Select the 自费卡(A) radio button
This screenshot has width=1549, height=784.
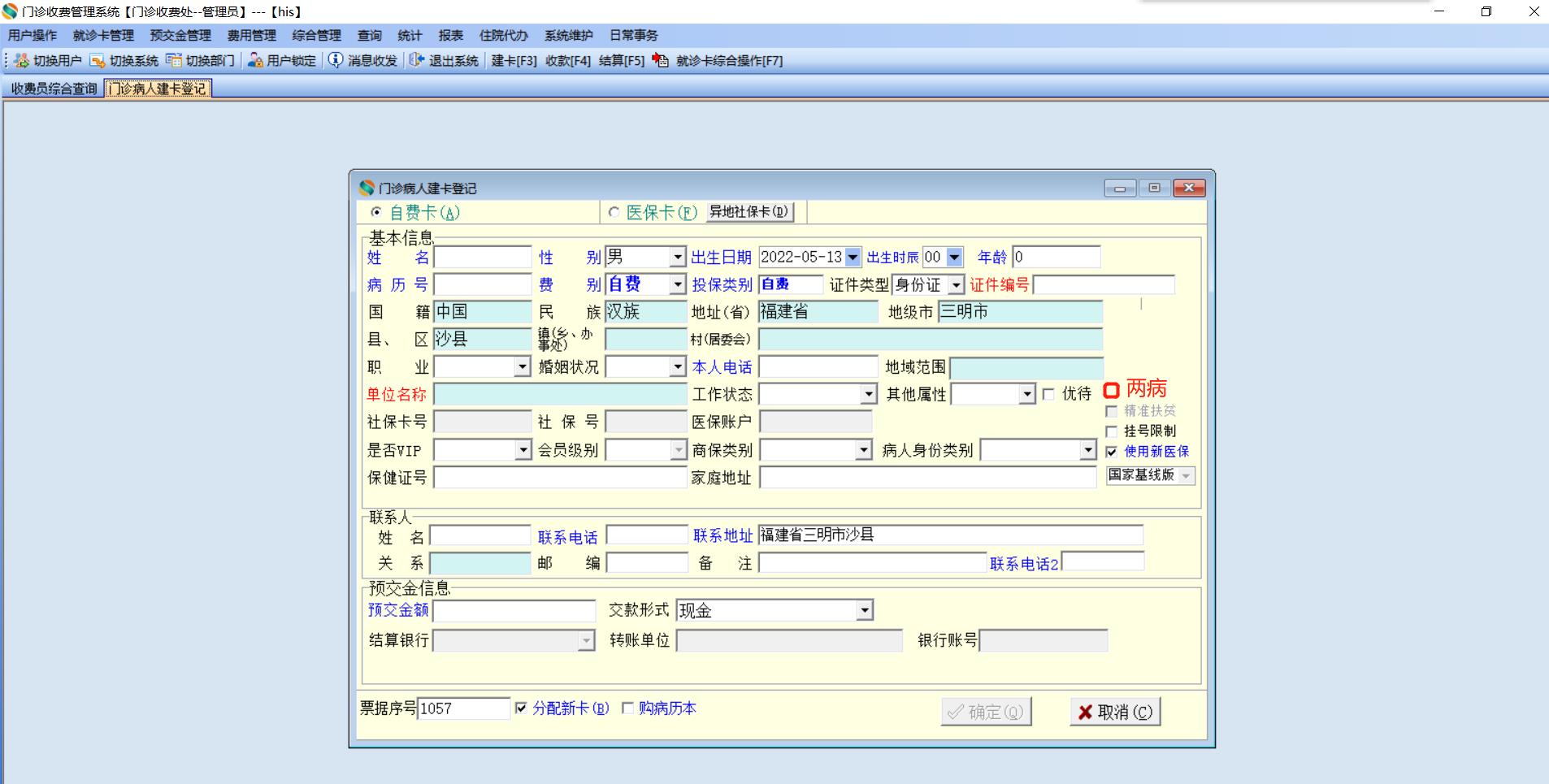pos(376,212)
